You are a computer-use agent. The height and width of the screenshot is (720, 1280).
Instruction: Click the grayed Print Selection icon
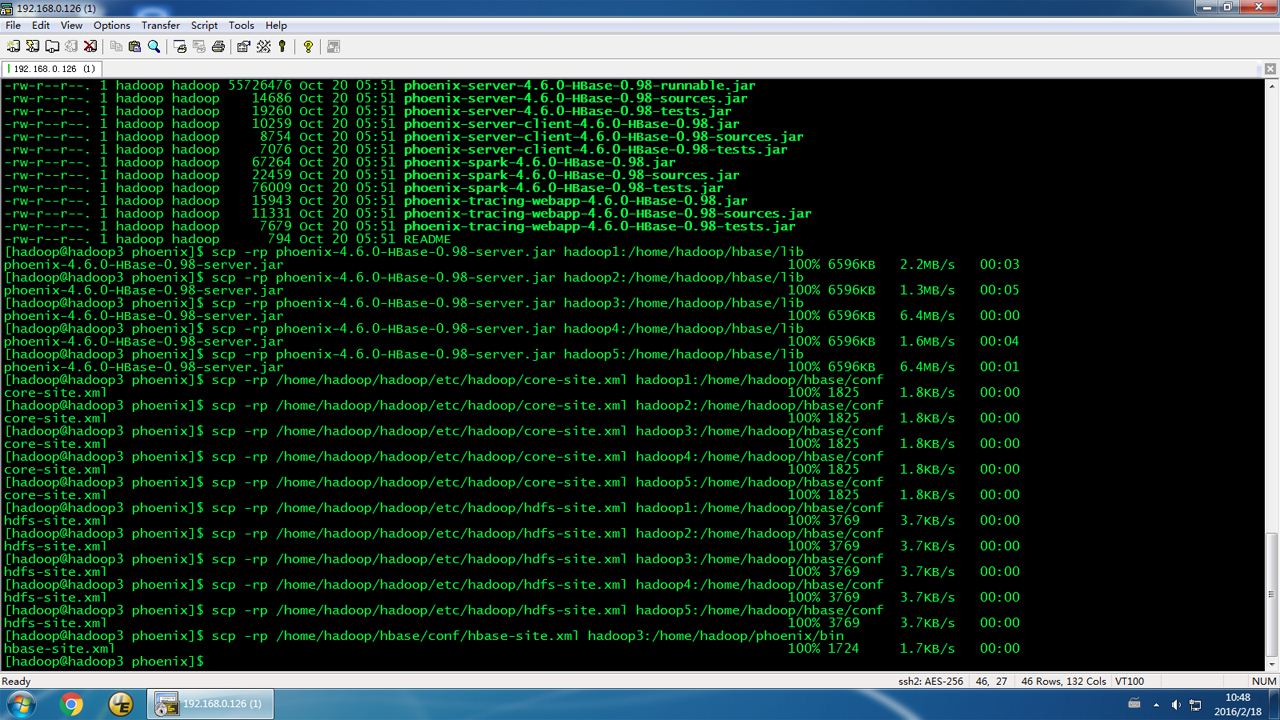(x=199, y=46)
